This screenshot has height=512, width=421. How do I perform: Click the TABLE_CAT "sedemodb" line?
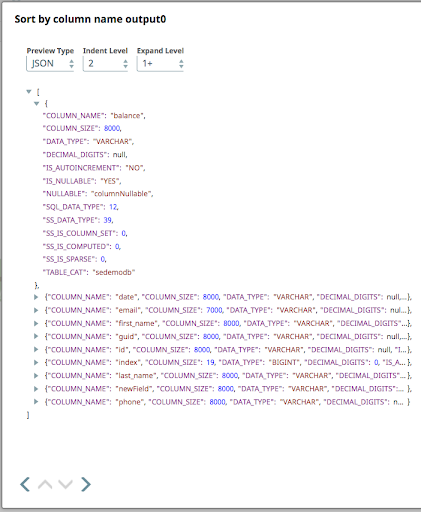coord(89,272)
